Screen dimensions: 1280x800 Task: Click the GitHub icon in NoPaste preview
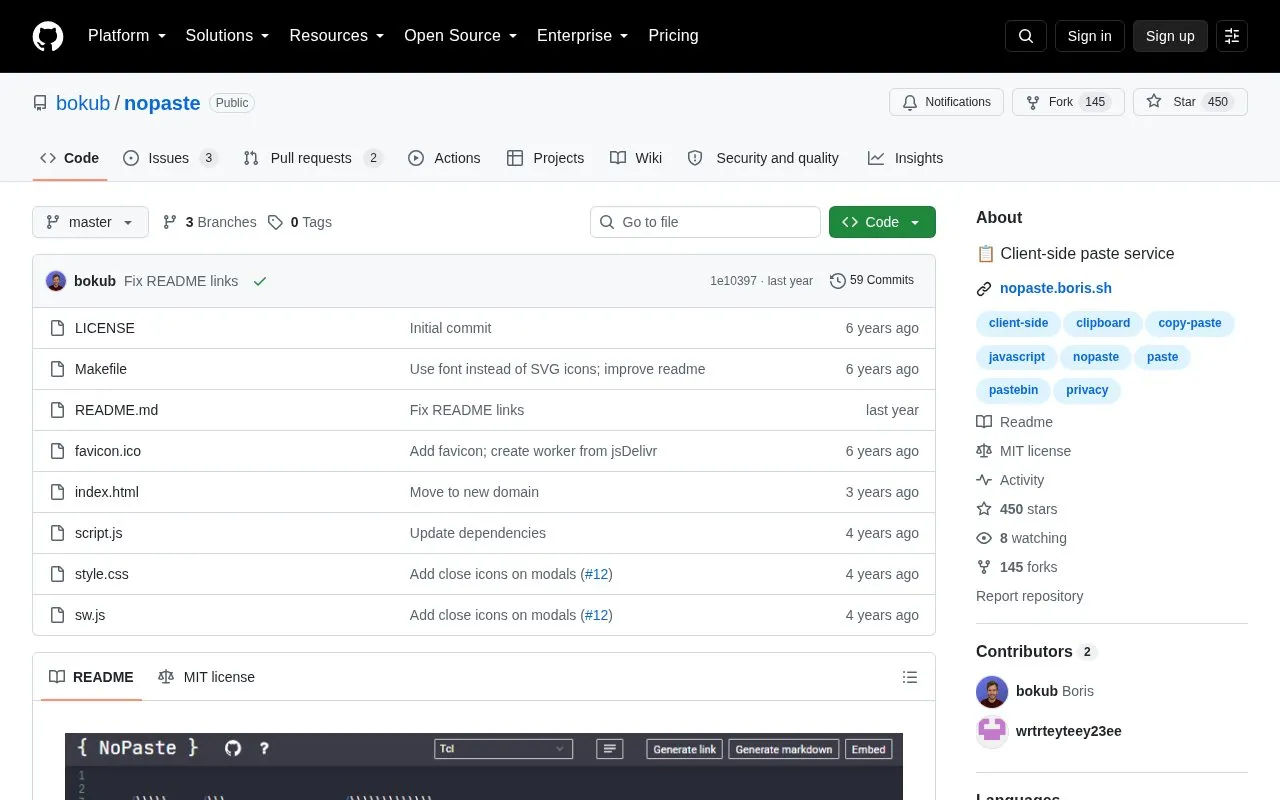click(x=233, y=748)
